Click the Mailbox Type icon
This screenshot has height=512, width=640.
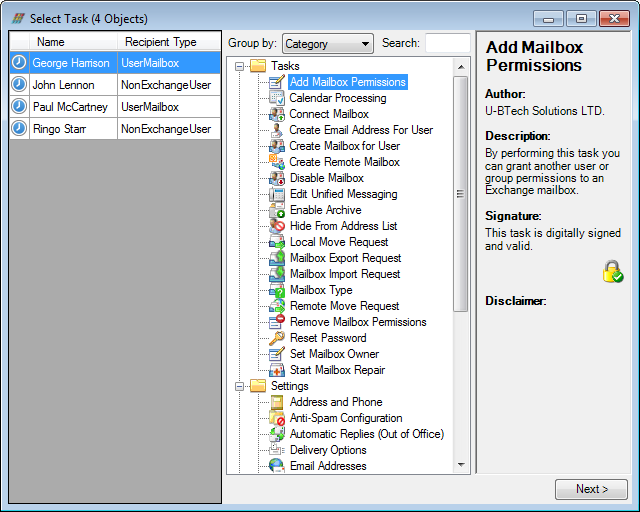(x=277, y=290)
